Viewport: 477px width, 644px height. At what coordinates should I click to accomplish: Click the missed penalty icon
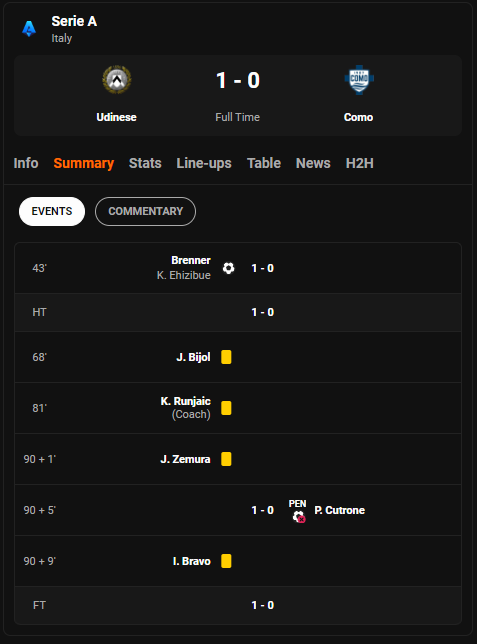299,516
